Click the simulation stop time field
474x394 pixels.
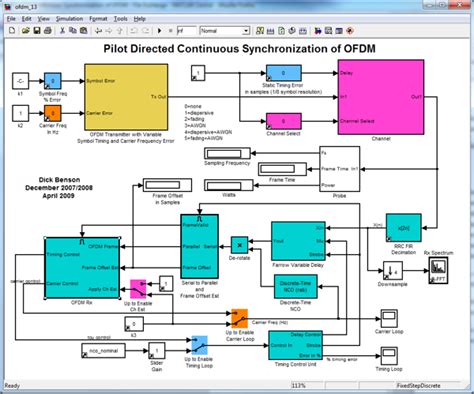point(186,31)
